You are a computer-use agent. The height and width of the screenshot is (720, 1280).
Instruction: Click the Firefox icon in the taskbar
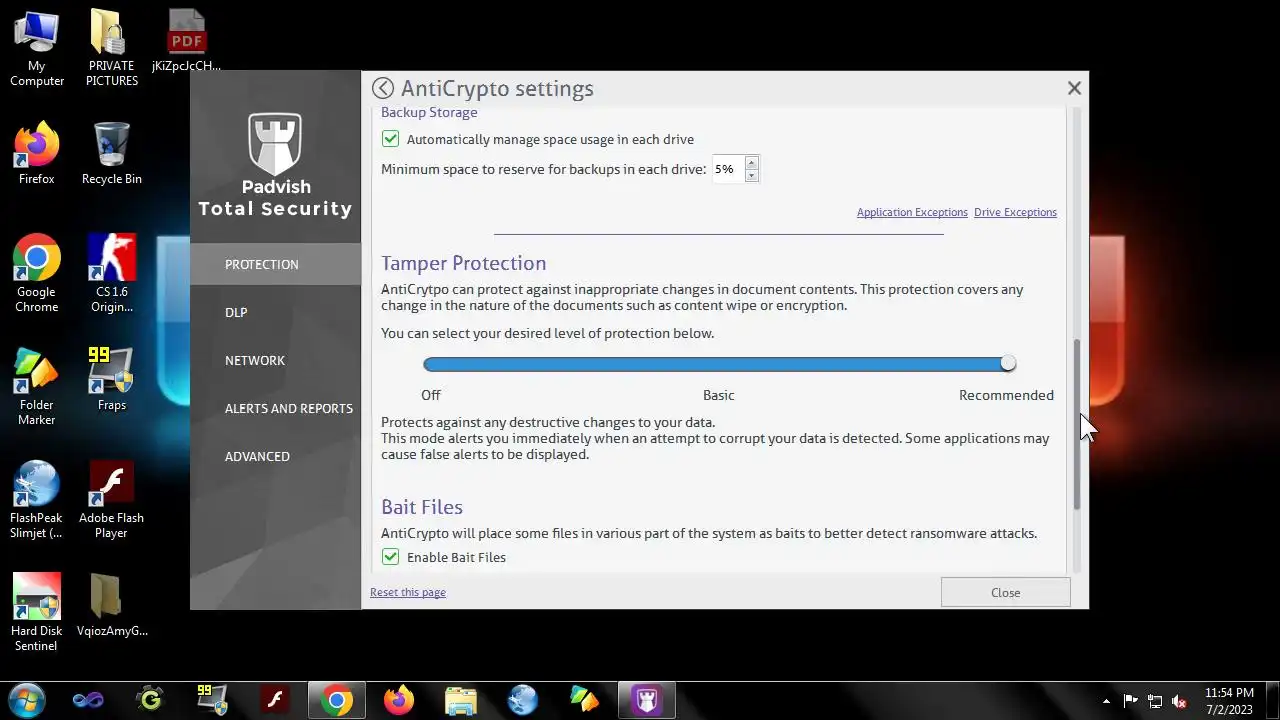coord(399,700)
